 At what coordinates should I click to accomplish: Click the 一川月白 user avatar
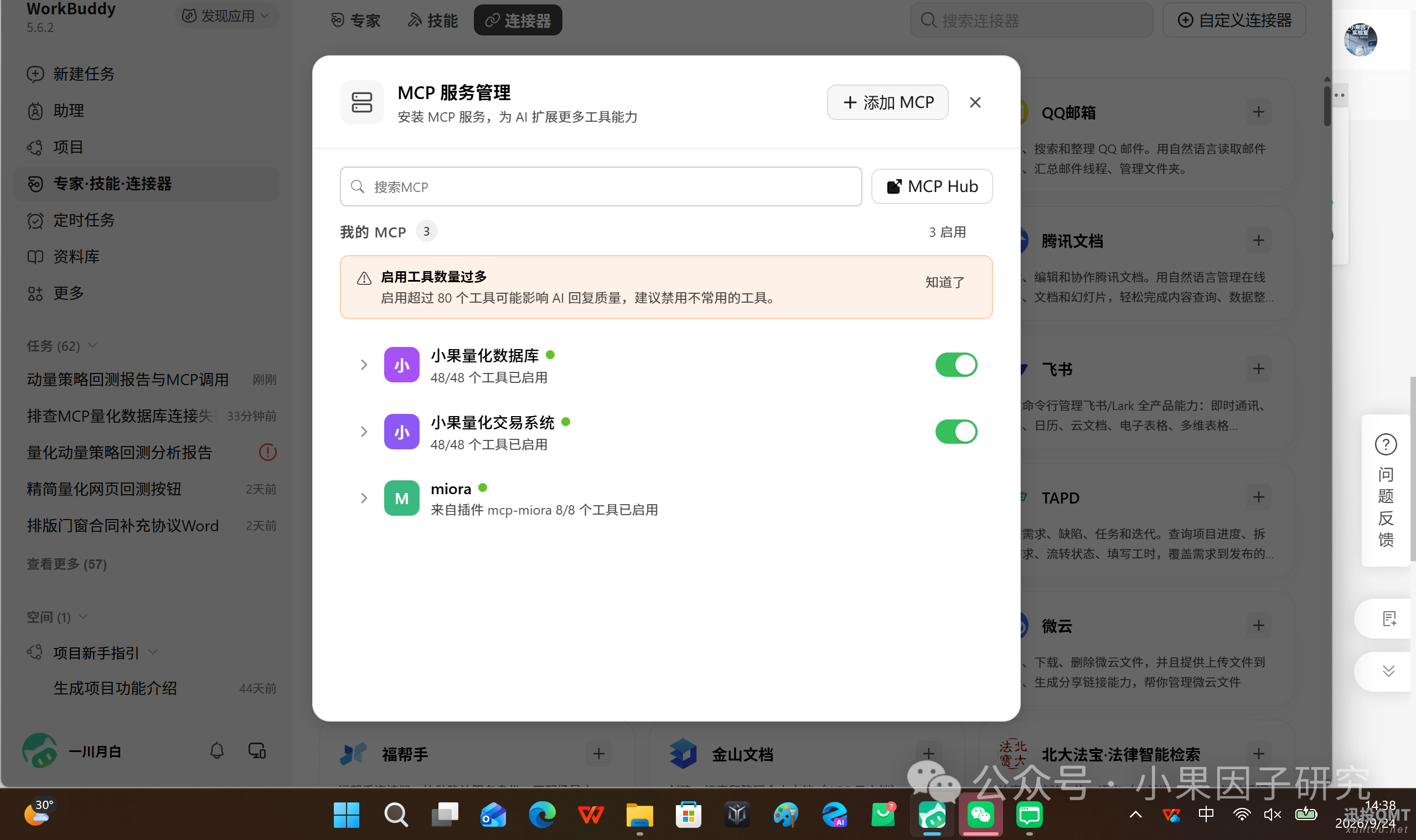[x=40, y=751]
